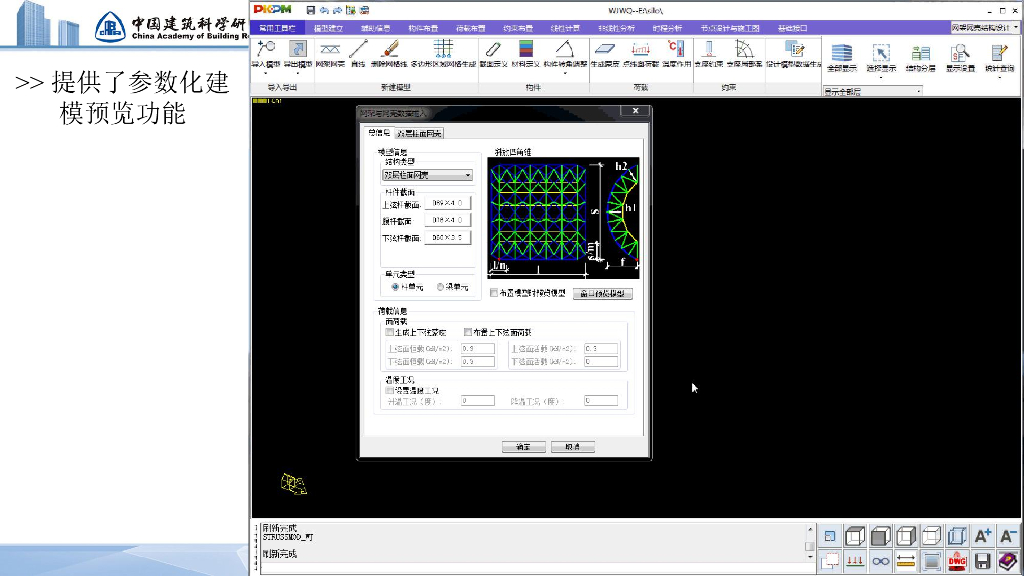Click the 直线 line tool icon
Image resolution: width=1024 pixels, height=576 pixels.
pos(358,52)
